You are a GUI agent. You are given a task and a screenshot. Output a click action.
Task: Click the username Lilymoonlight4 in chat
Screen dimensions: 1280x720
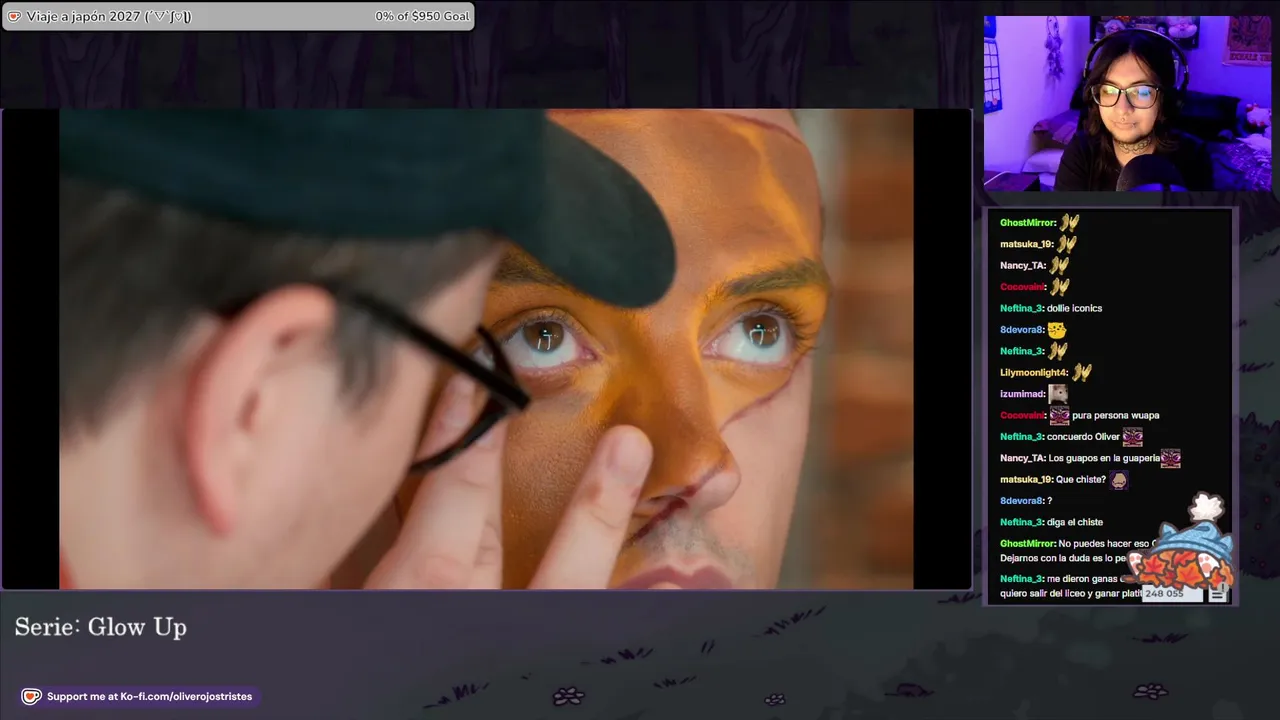1034,372
